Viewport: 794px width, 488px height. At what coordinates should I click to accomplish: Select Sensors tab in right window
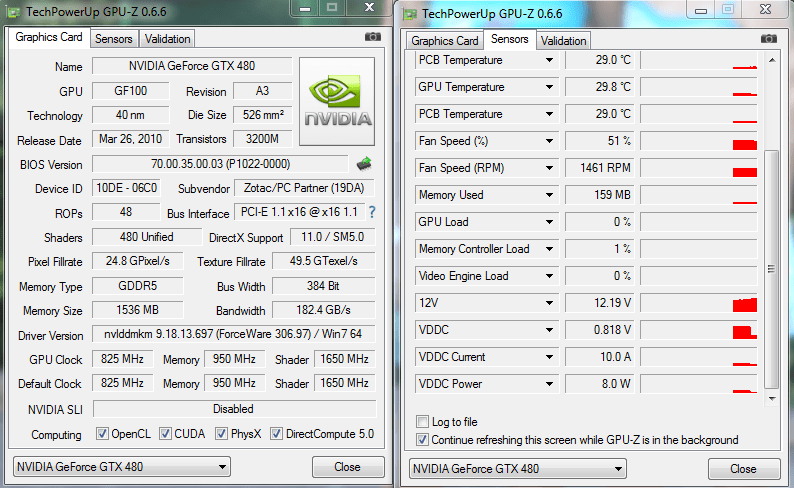[509, 39]
